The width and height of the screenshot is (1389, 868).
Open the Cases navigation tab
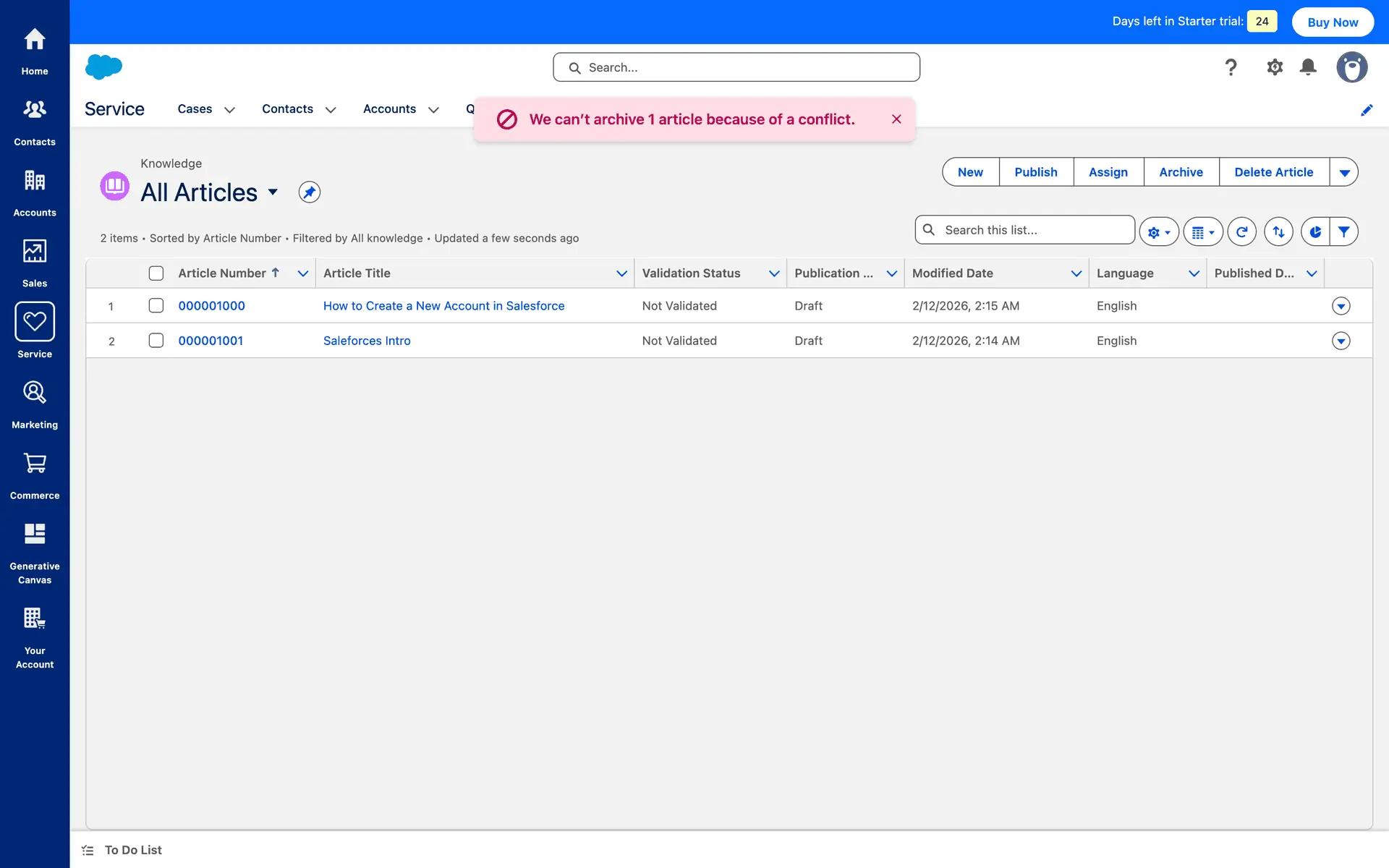195,109
